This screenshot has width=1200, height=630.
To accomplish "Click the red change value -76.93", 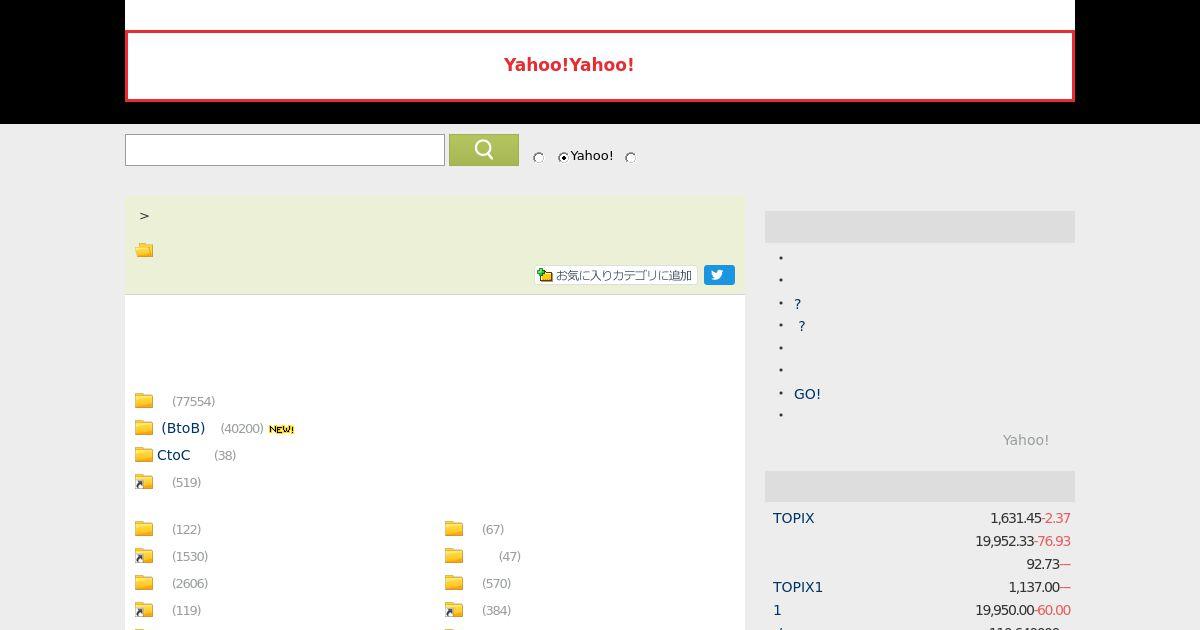I will coord(1053,541).
